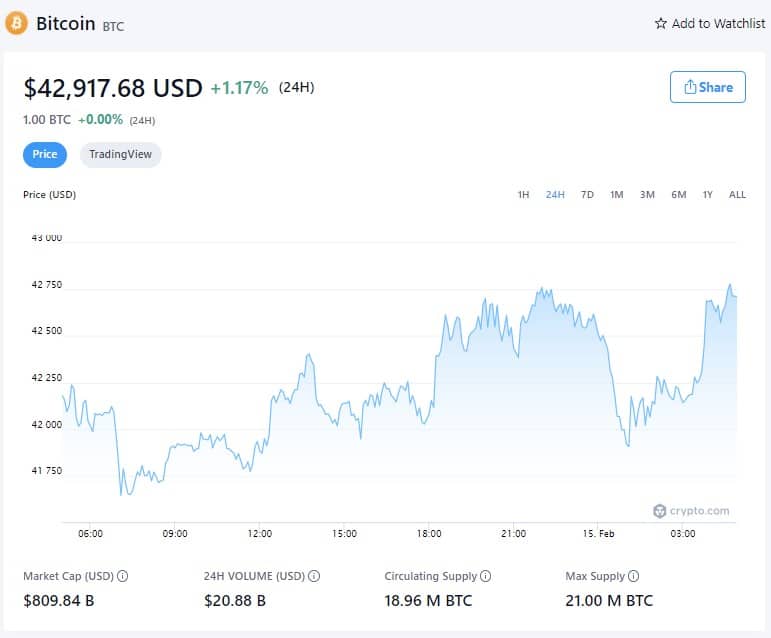Open the Market Cap info icon
Screen dimensions: 771x638
coord(123,576)
